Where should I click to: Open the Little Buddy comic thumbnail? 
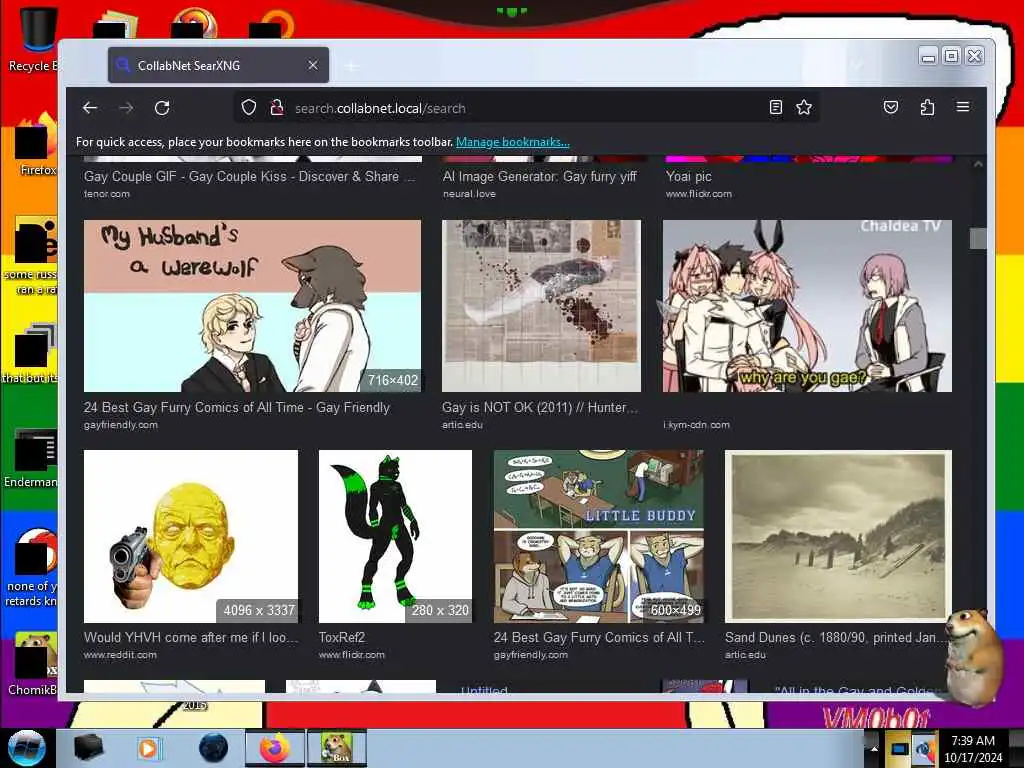pos(599,536)
